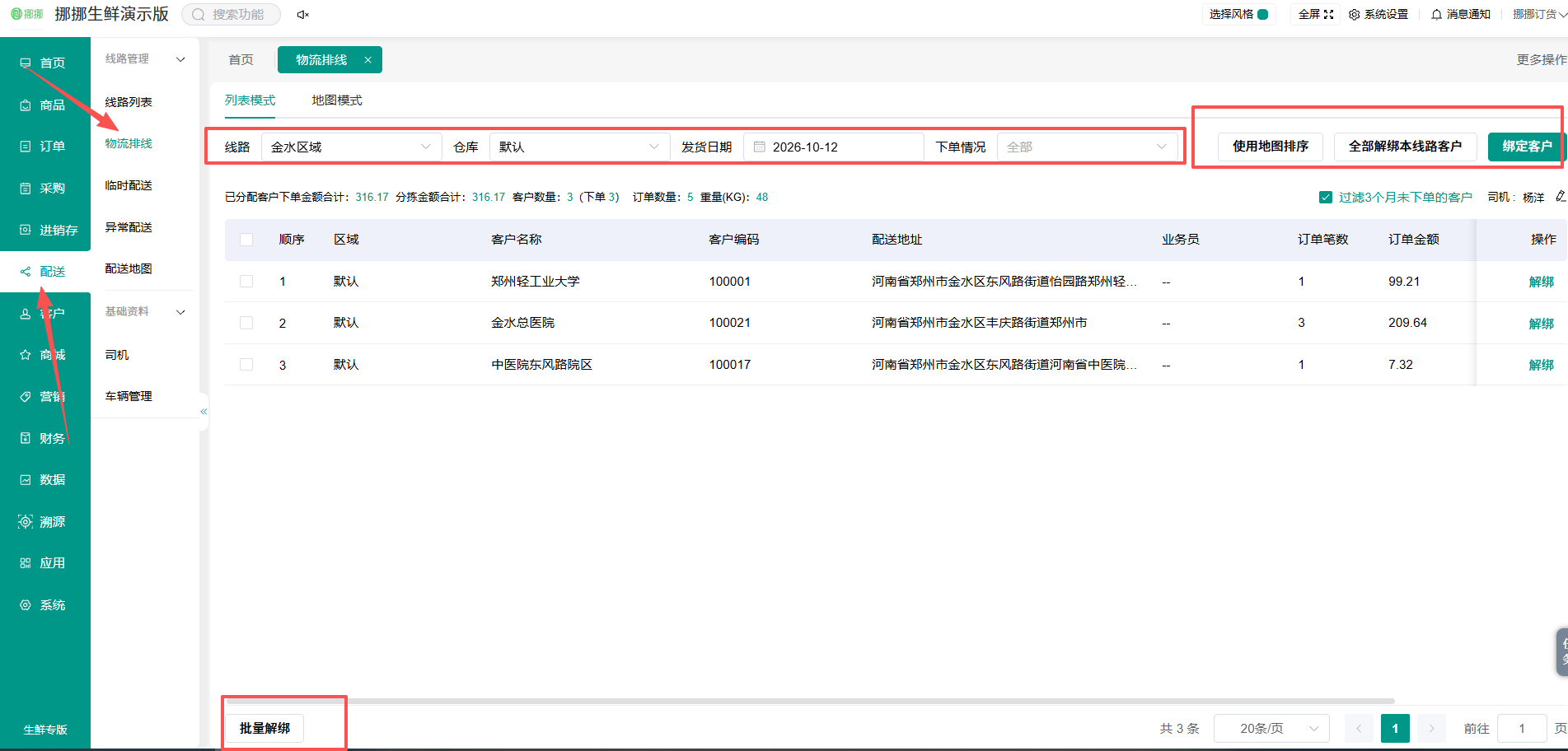Image resolution: width=1568 pixels, height=751 pixels.
Task: Check the row for 郑州轻工业大学
Action: pyautogui.click(x=246, y=281)
